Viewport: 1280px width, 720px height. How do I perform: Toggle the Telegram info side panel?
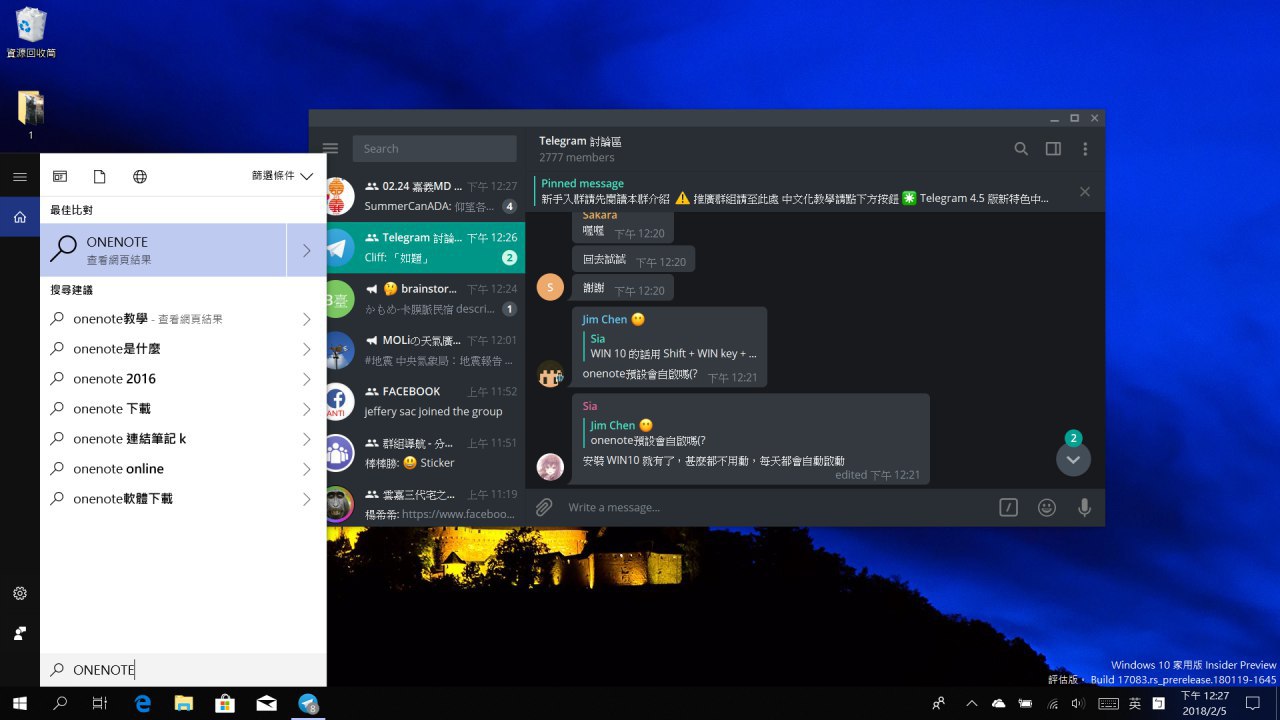coord(1053,149)
